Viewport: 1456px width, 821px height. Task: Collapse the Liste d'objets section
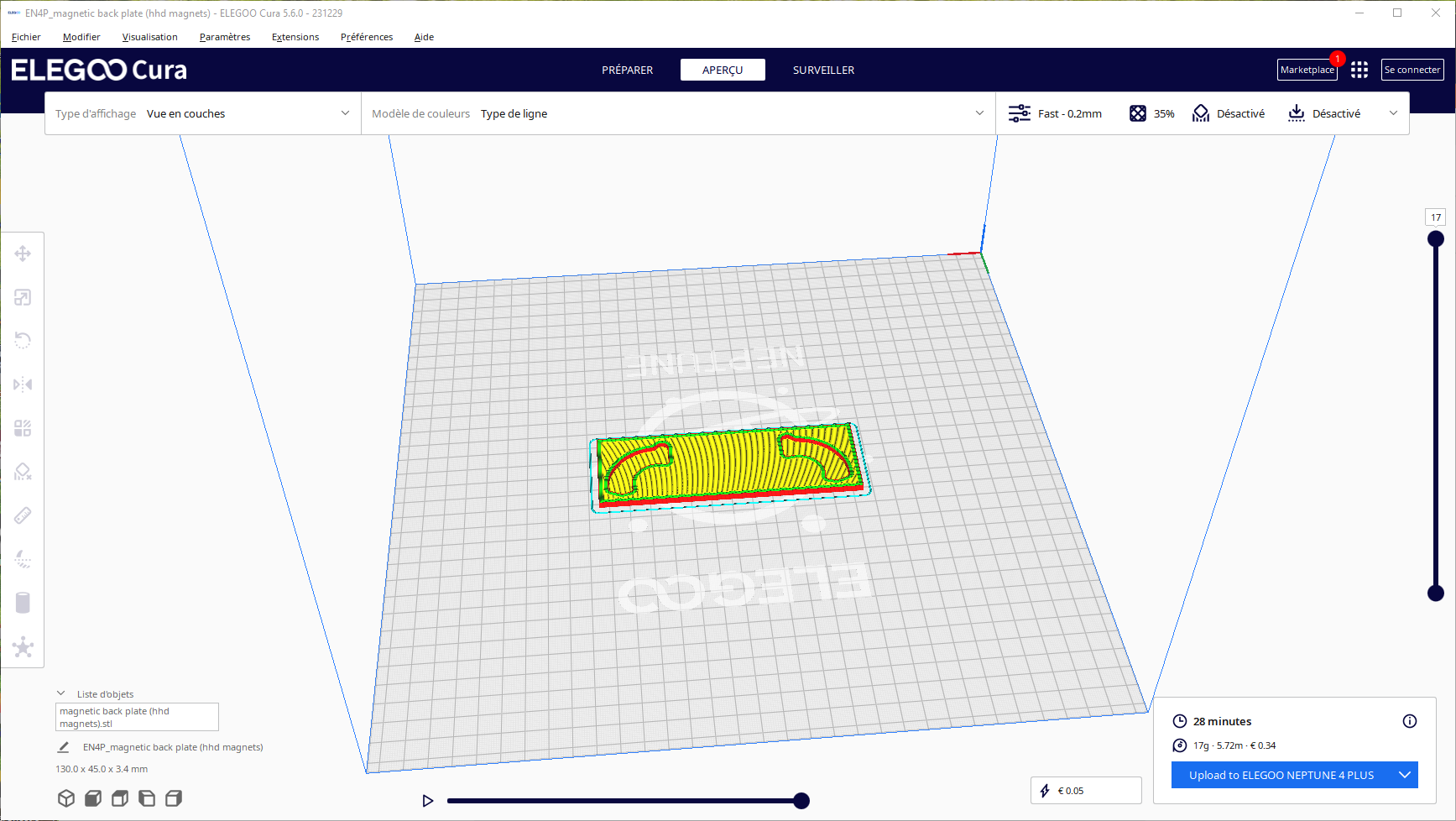tap(61, 693)
